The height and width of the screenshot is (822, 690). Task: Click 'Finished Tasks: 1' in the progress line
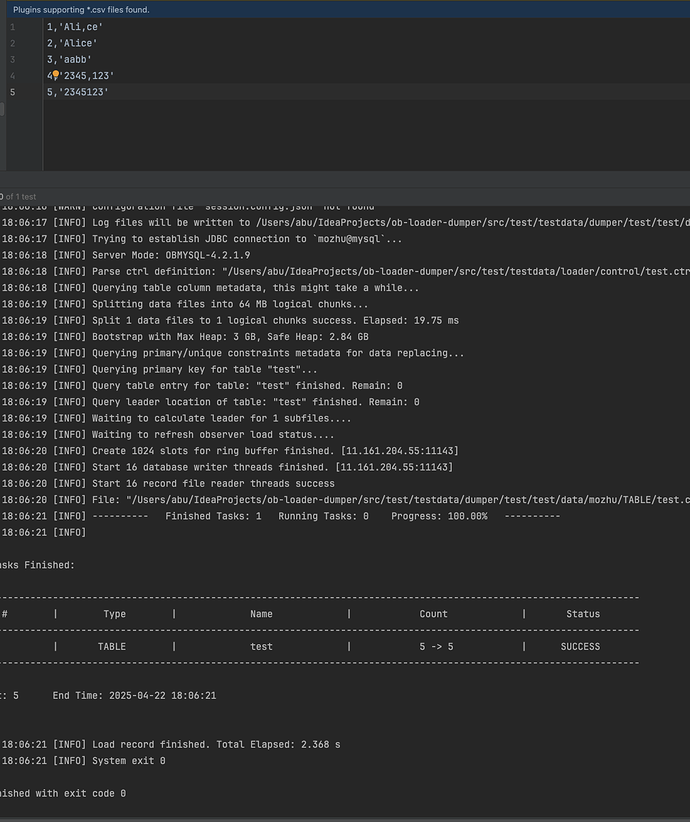coord(213,516)
